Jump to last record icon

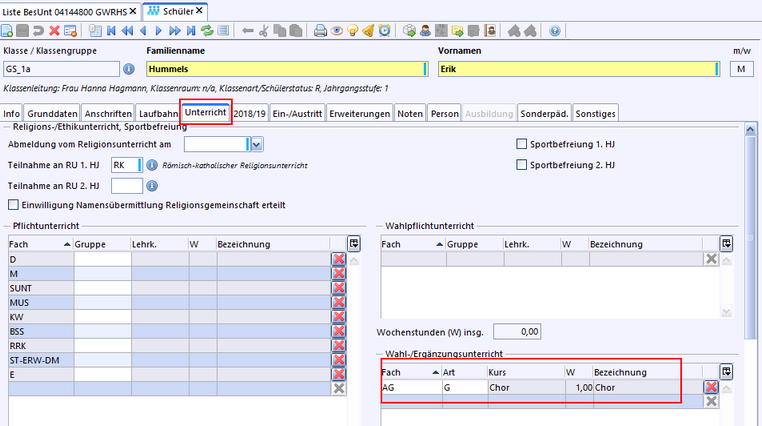191,31
